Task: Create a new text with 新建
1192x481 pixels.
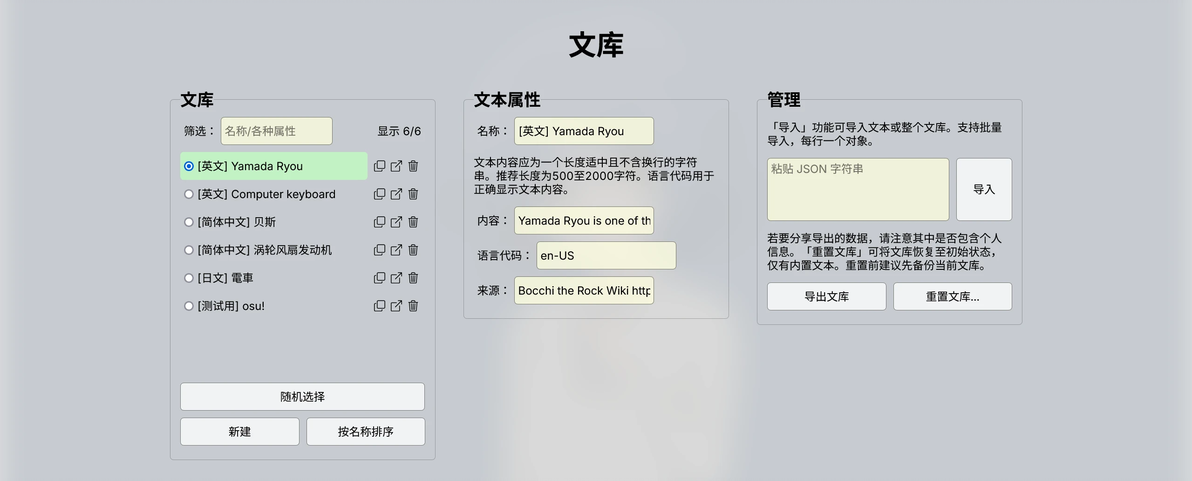Action: (x=239, y=432)
